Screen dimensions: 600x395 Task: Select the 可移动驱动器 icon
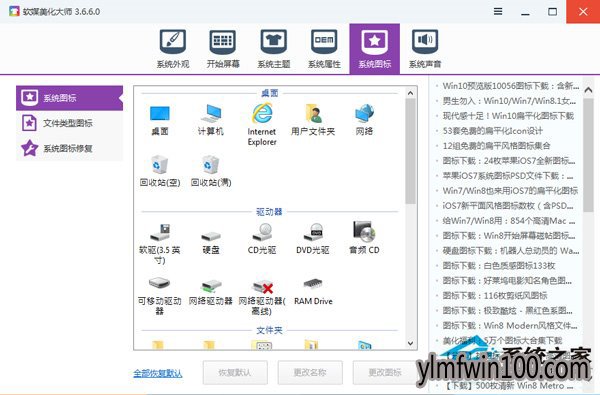coord(160,295)
